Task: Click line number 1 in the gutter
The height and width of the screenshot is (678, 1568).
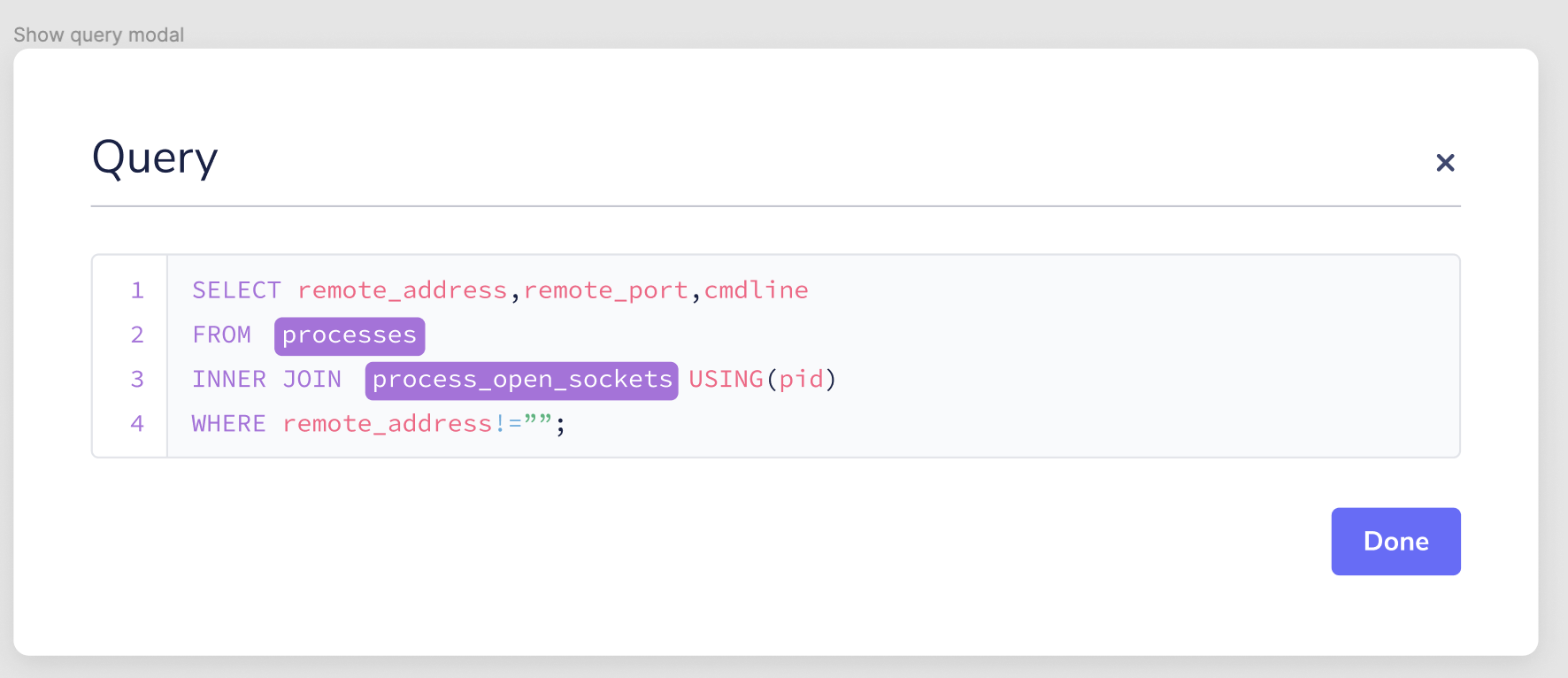Action: tap(137, 290)
